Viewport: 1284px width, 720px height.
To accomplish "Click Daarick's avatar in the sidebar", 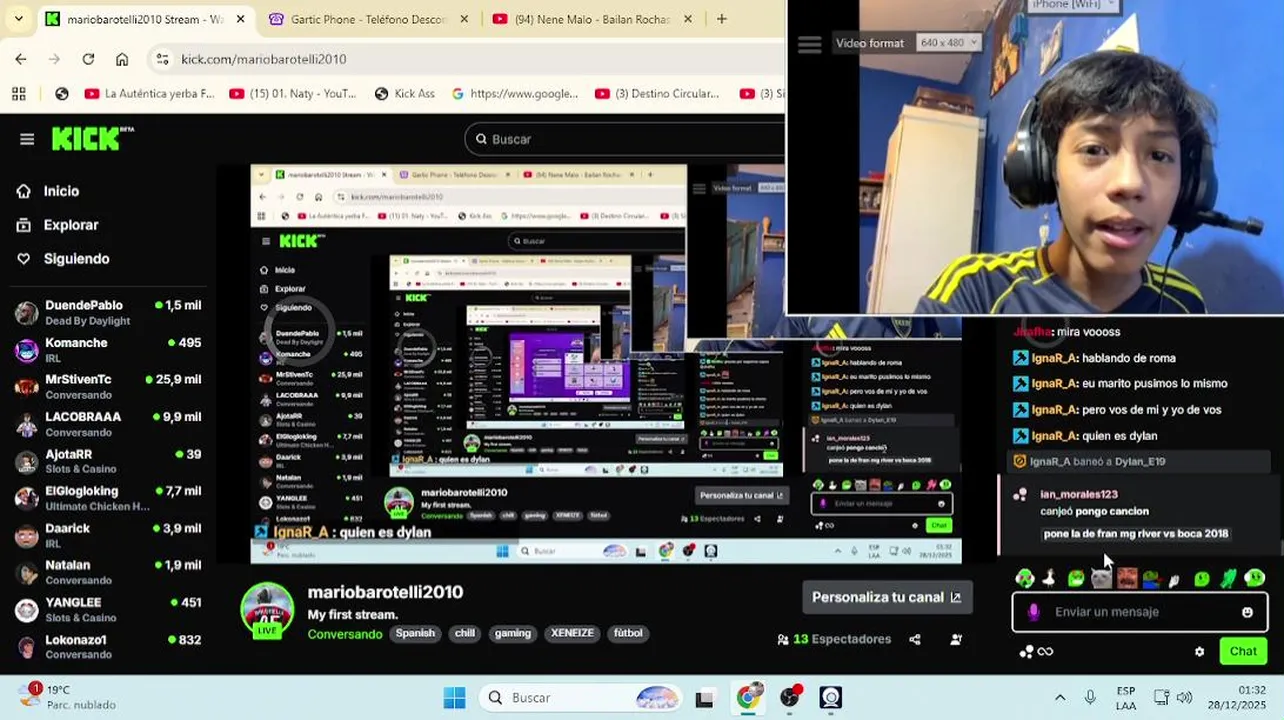I will coord(27,535).
